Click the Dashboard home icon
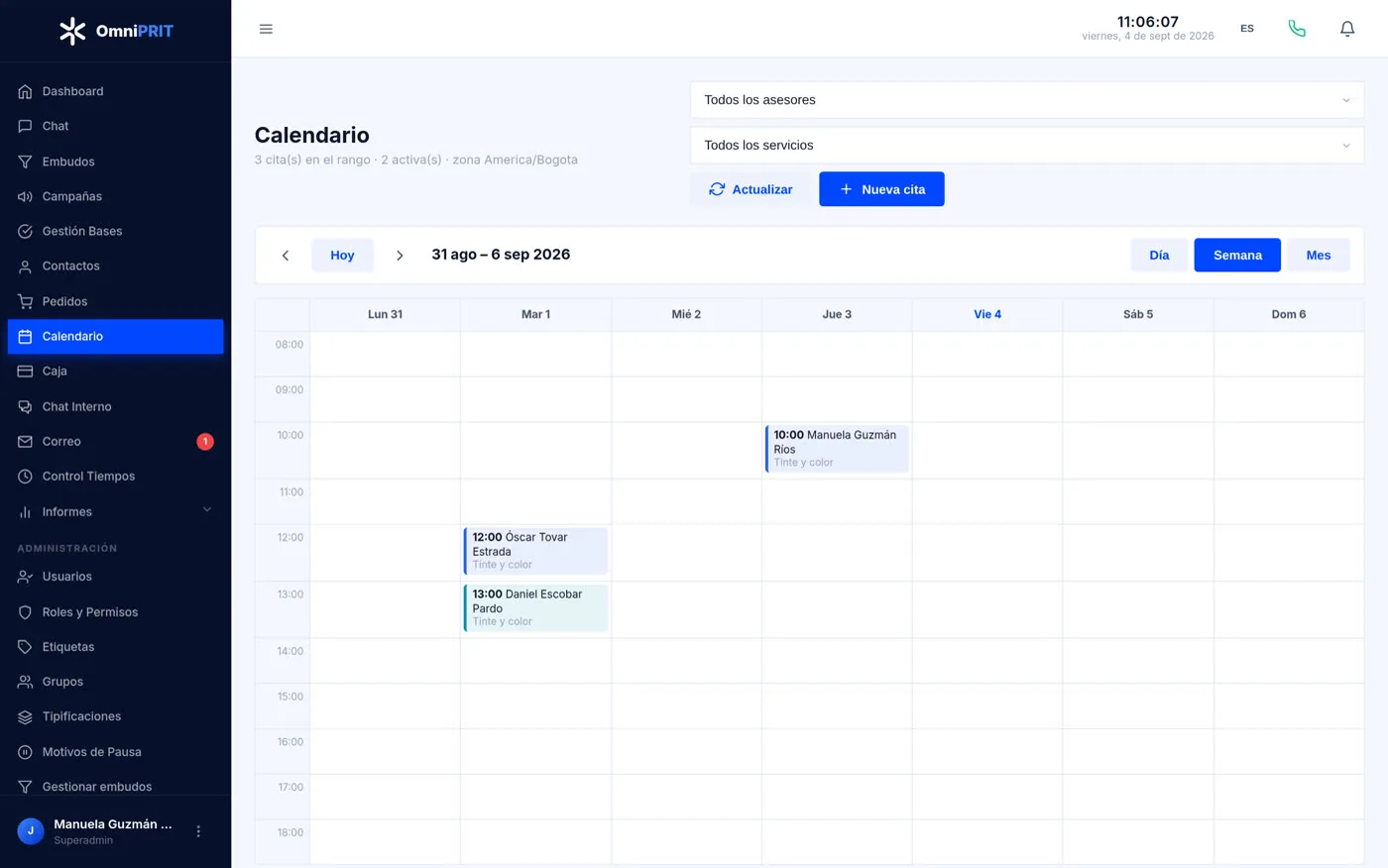The image size is (1388, 868). point(26,91)
